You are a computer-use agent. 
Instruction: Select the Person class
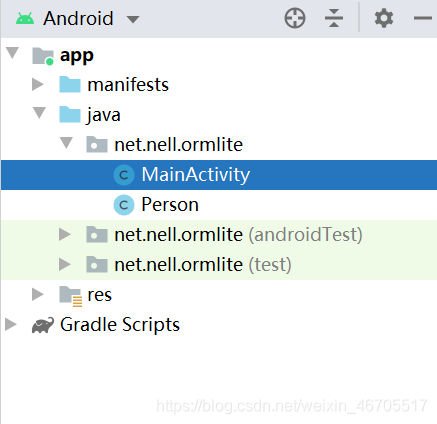[x=219, y=205]
